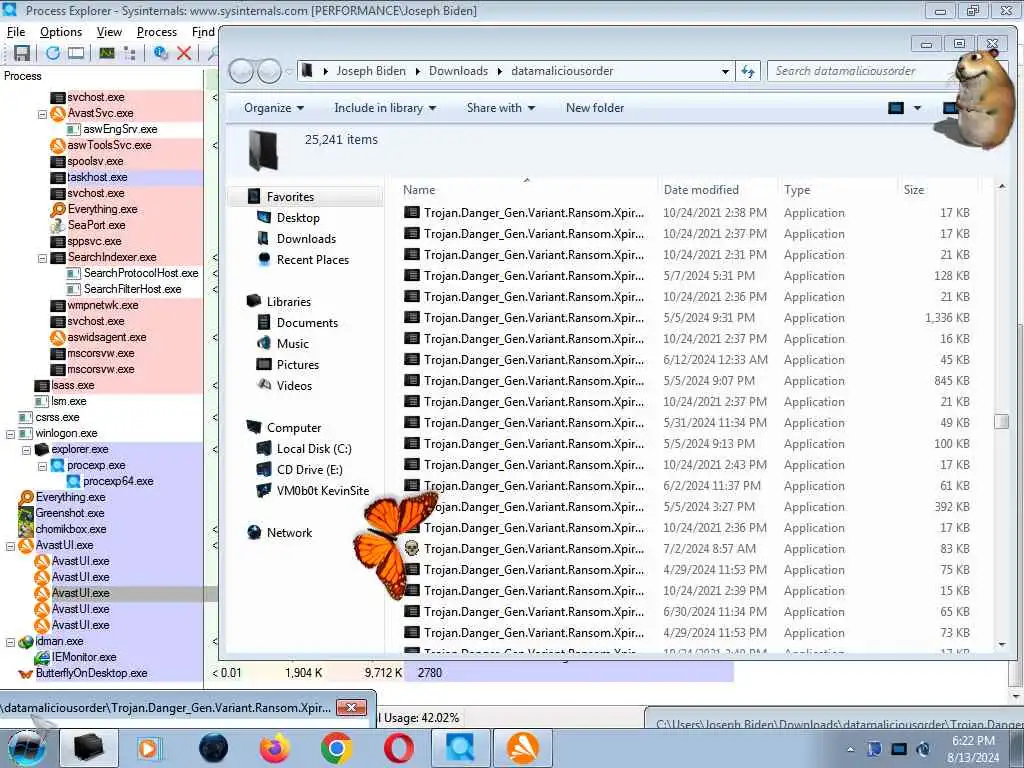Open the Options menu in Process Explorer
The width and height of the screenshot is (1024, 768).
[x=61, y=32]
